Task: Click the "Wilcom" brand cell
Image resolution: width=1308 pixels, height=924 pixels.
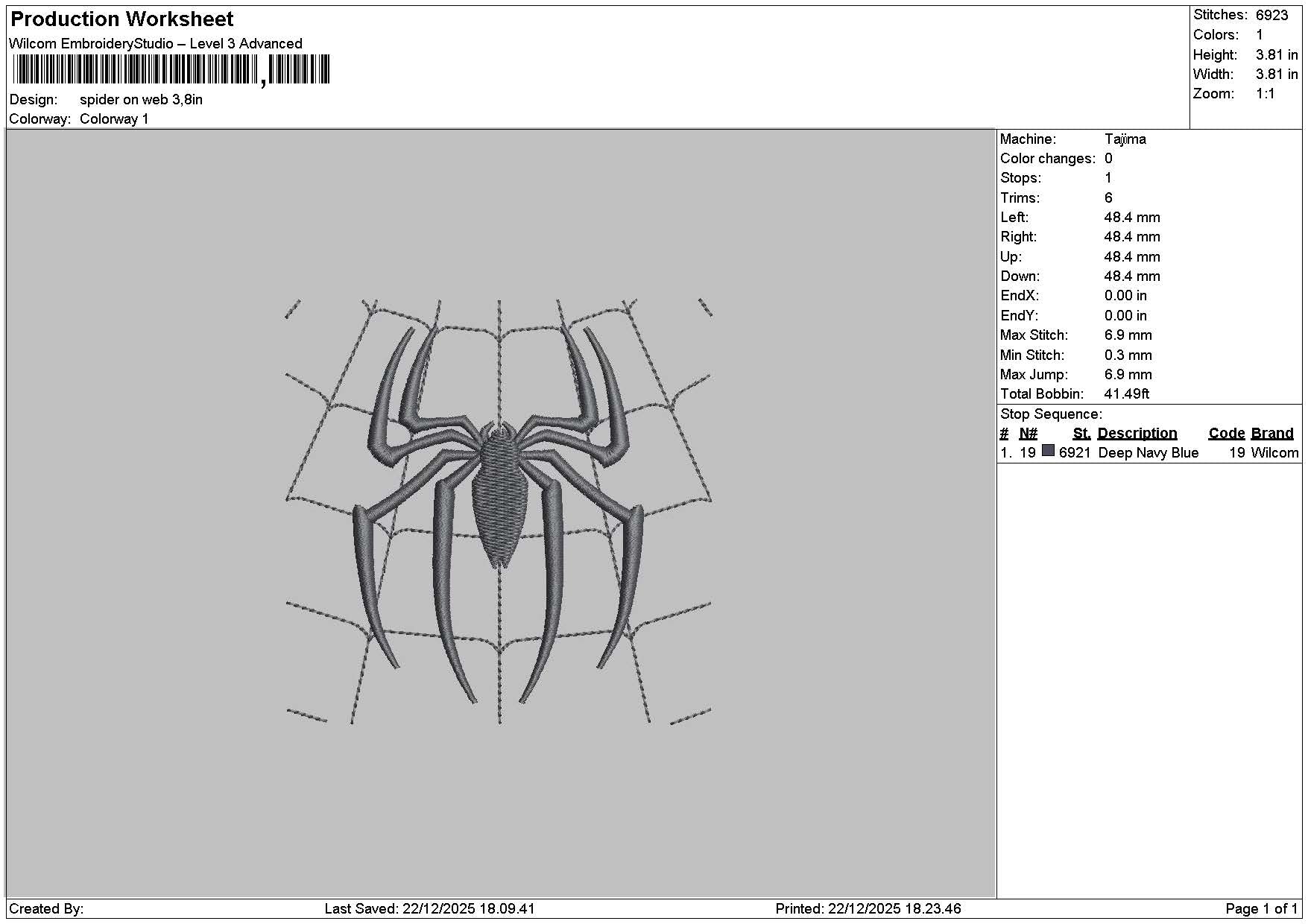Action: coord(1274,453)
